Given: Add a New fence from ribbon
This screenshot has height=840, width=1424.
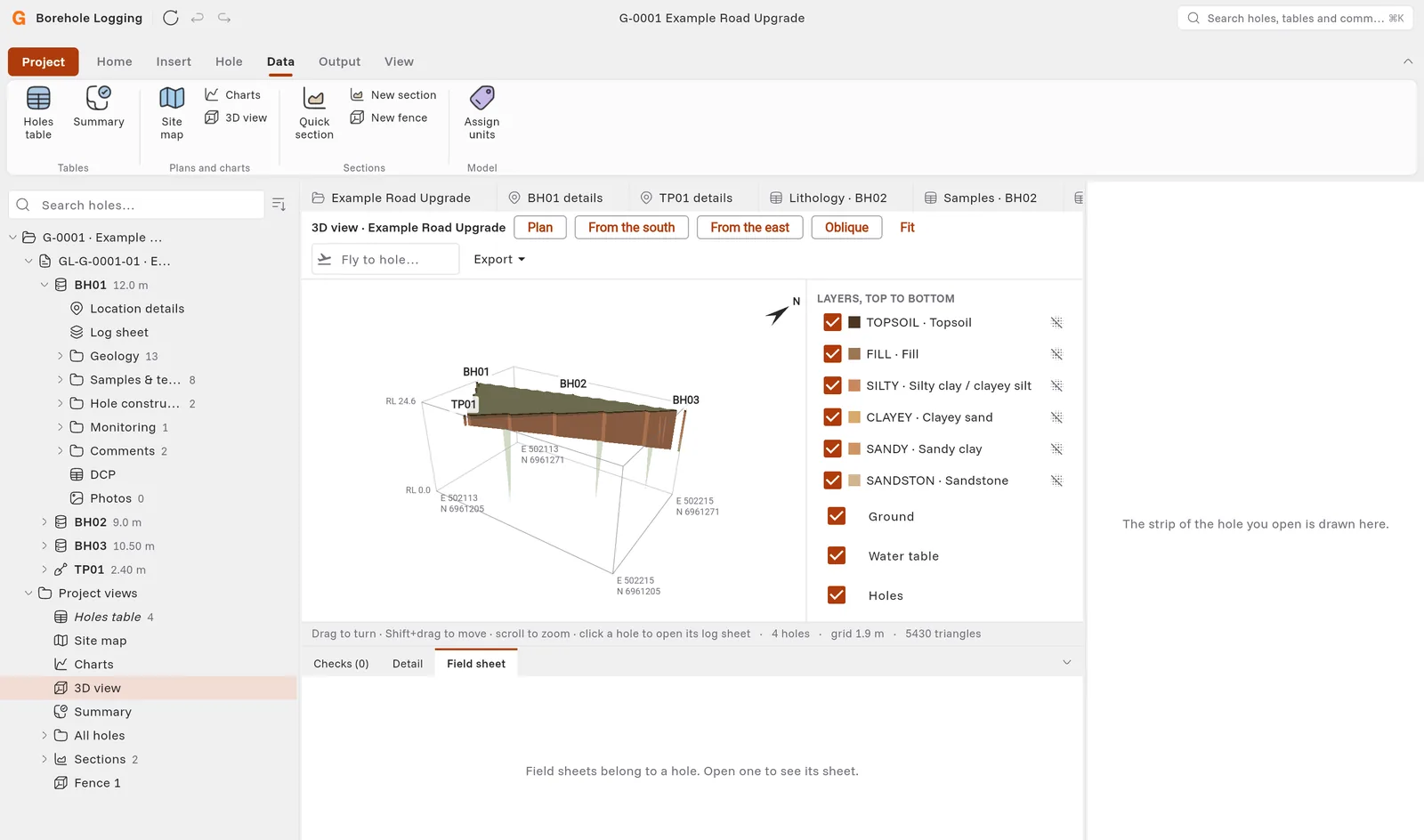Looking at the screenshot, I should click(x=389, y=117).
